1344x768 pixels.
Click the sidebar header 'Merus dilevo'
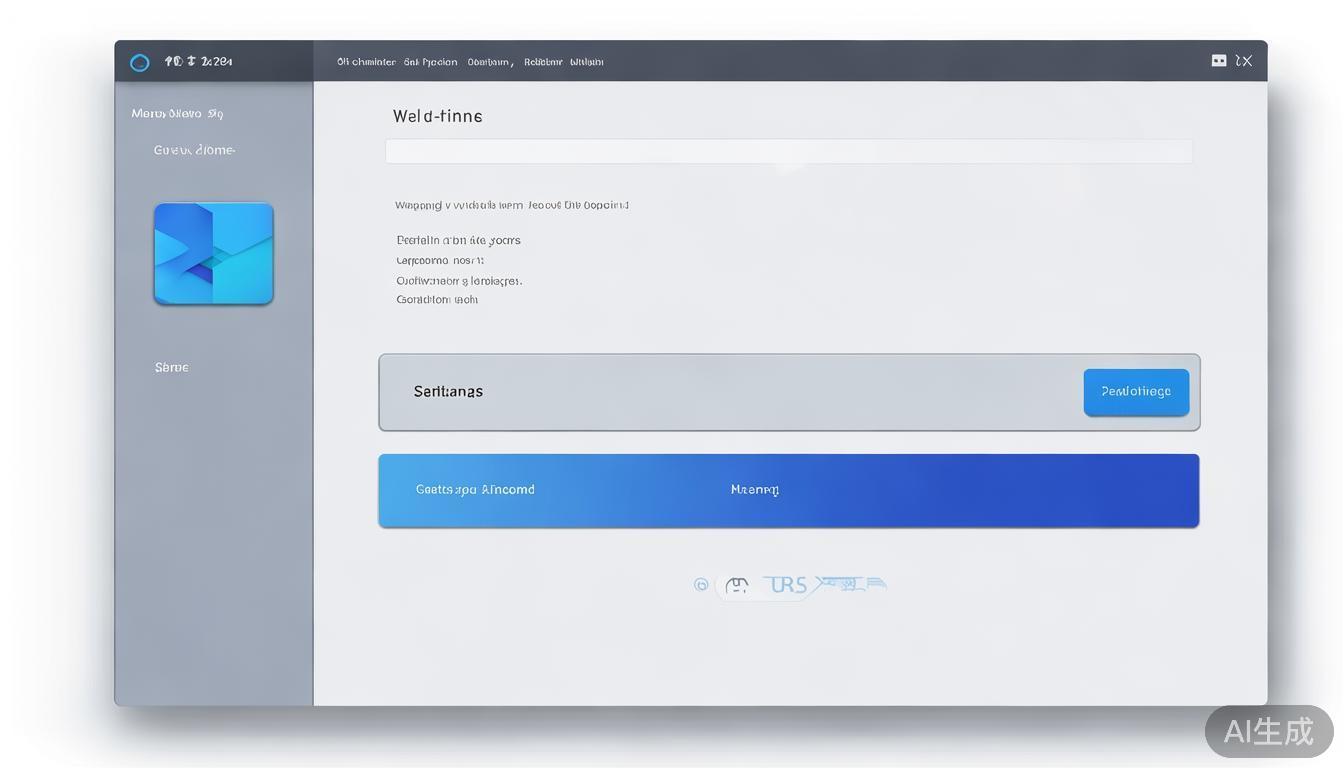click(x=177, y=114)
